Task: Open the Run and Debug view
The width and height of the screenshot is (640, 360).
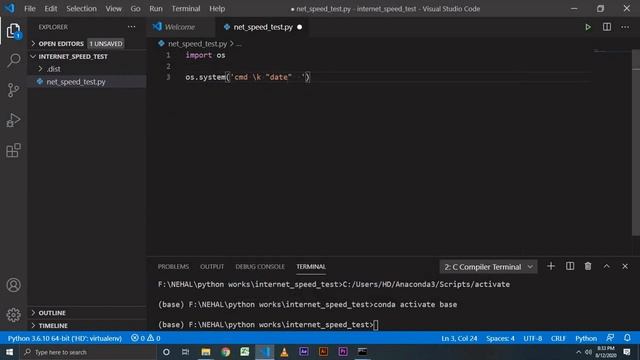Action: pos(13,120)
